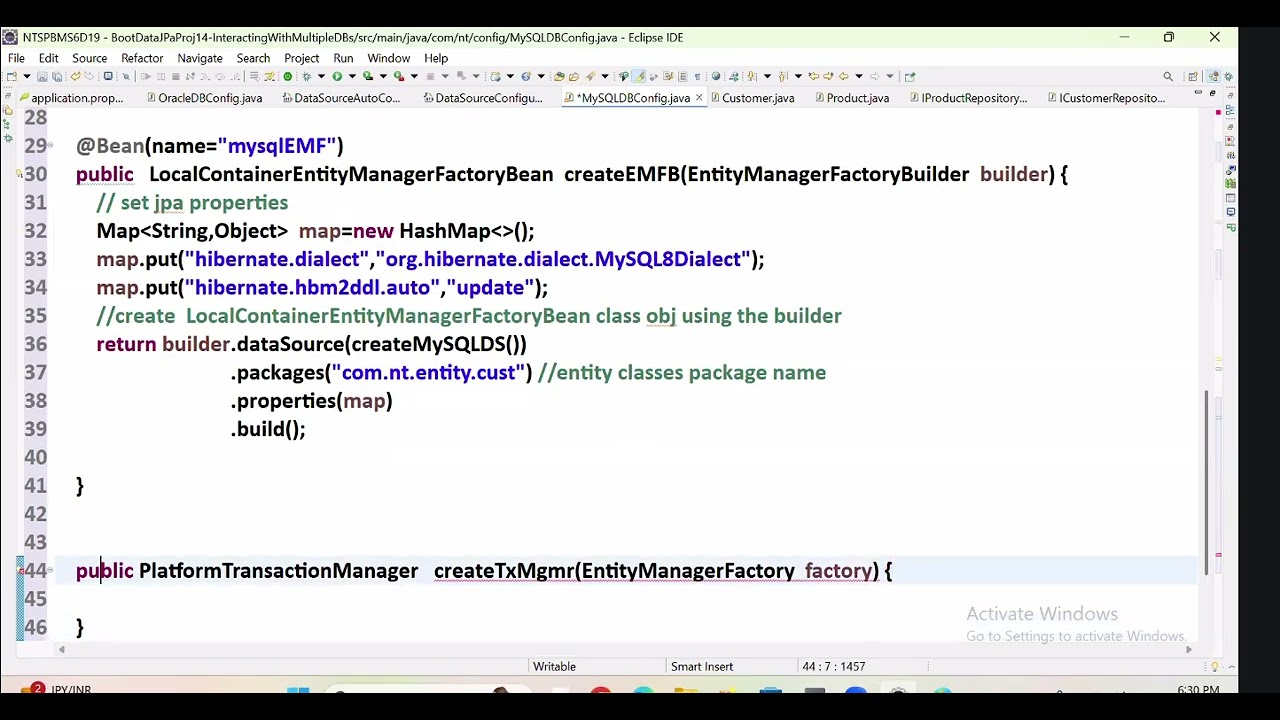Screen dimensions: 1280x720
Task: Open the Coverage dropdown arrow
Action: [383, 76]
